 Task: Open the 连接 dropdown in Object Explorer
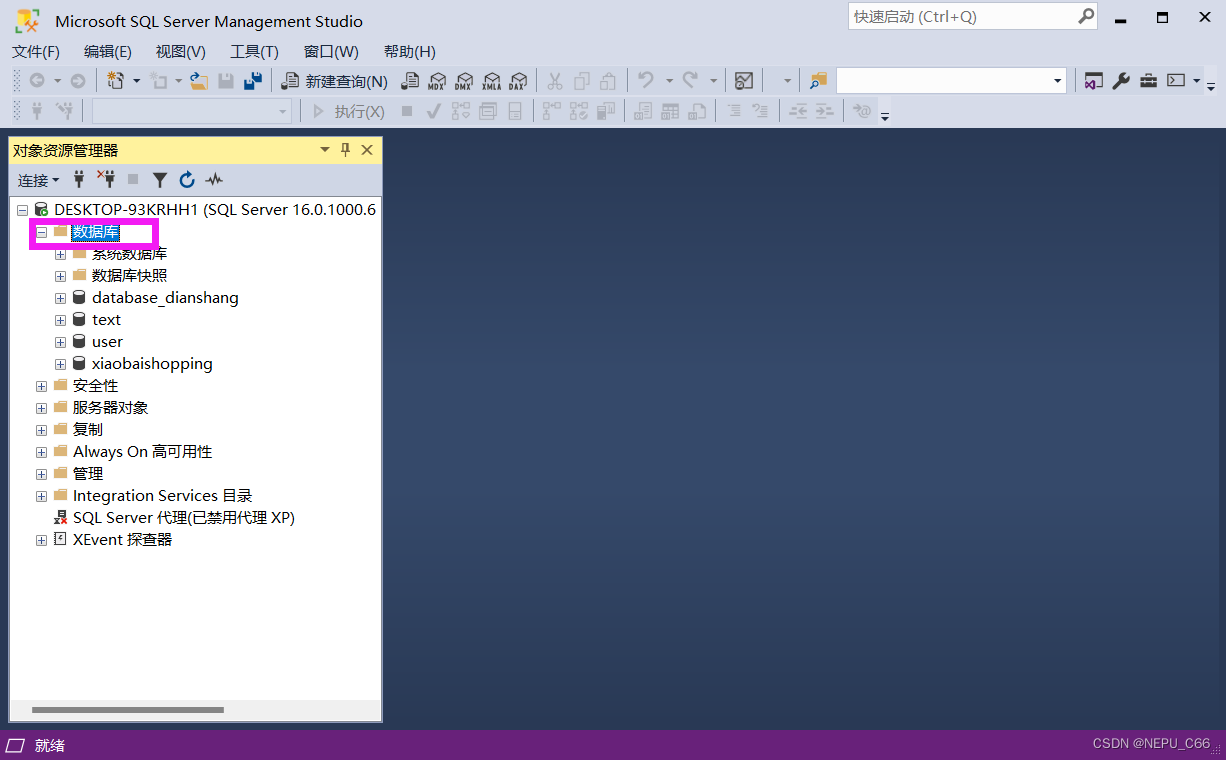tap(38, 180)
